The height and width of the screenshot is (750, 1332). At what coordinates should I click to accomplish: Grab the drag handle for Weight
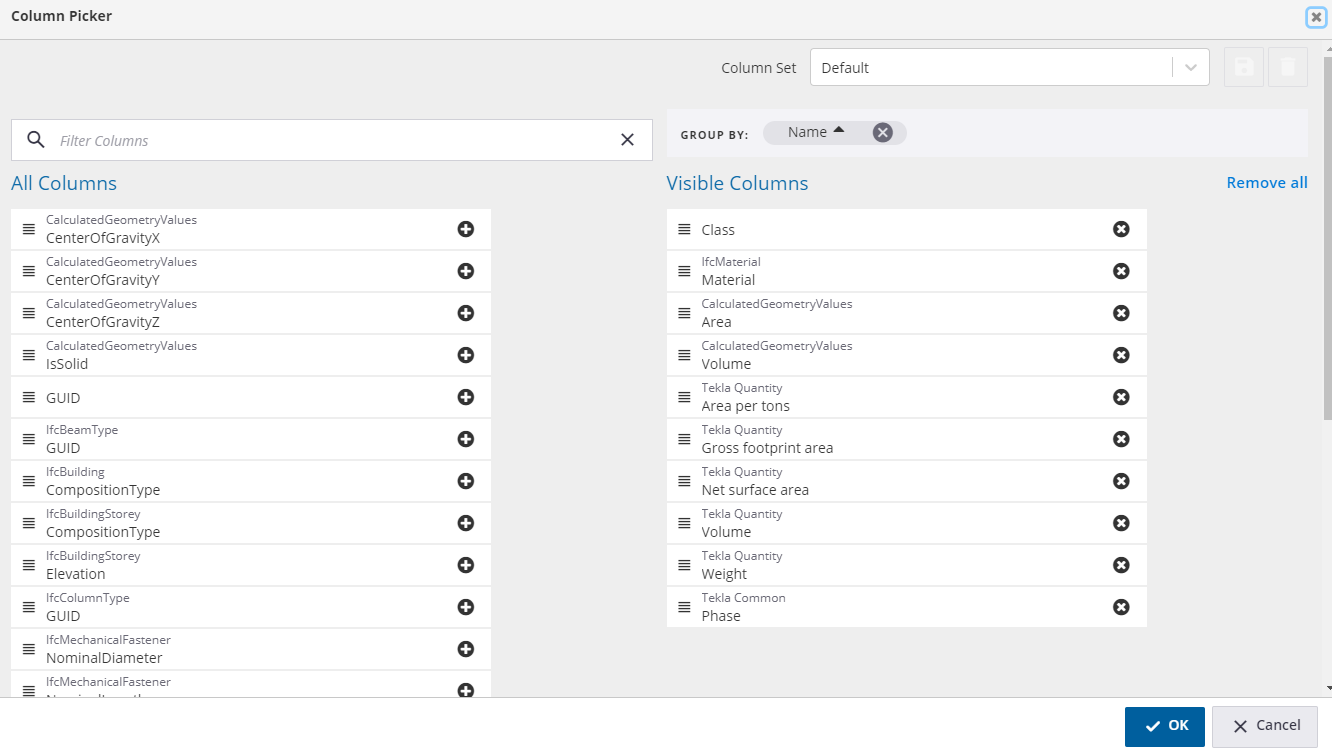[x=684, y=565]
